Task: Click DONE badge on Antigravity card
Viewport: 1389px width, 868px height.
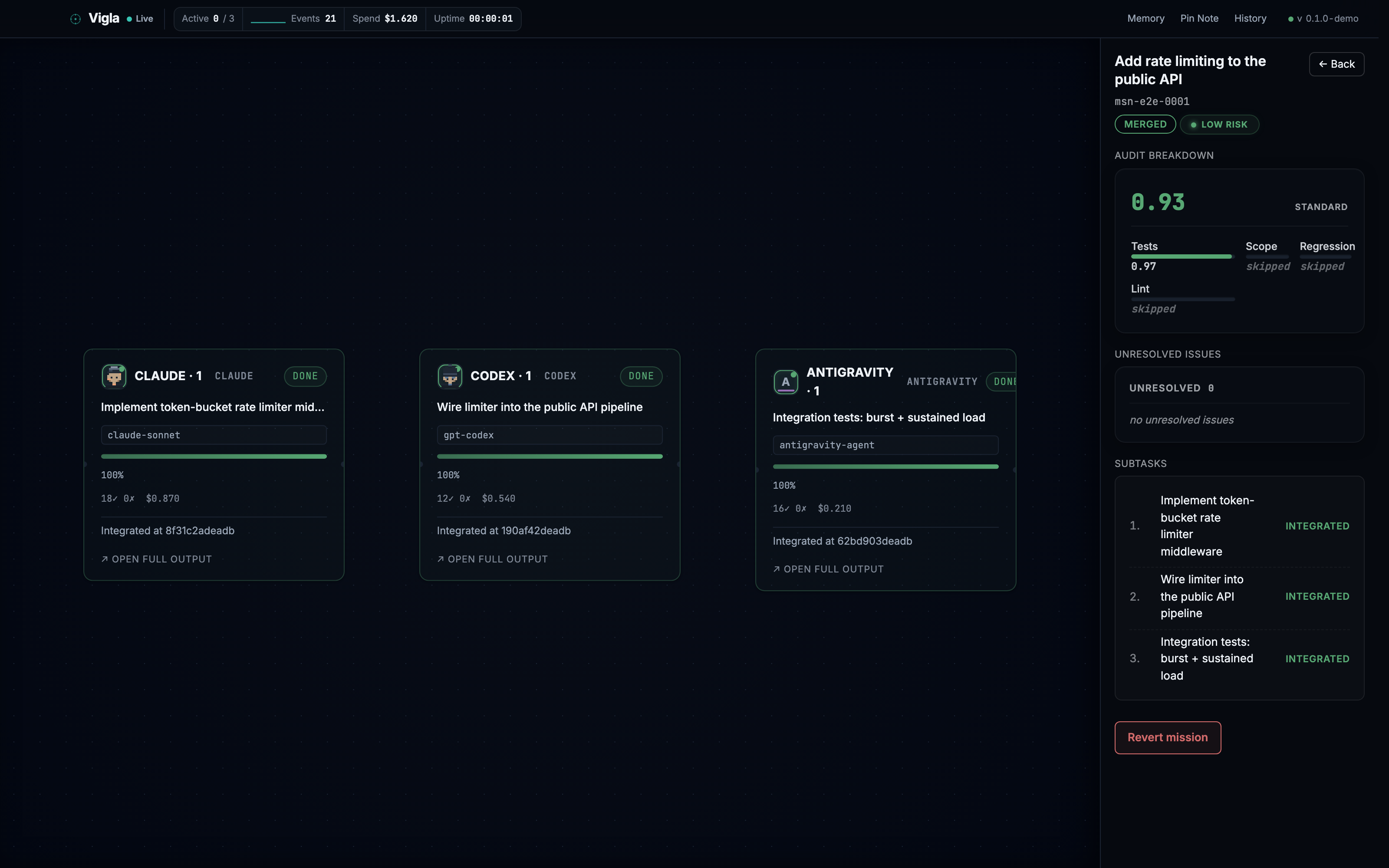Action: coord(1001,382)
